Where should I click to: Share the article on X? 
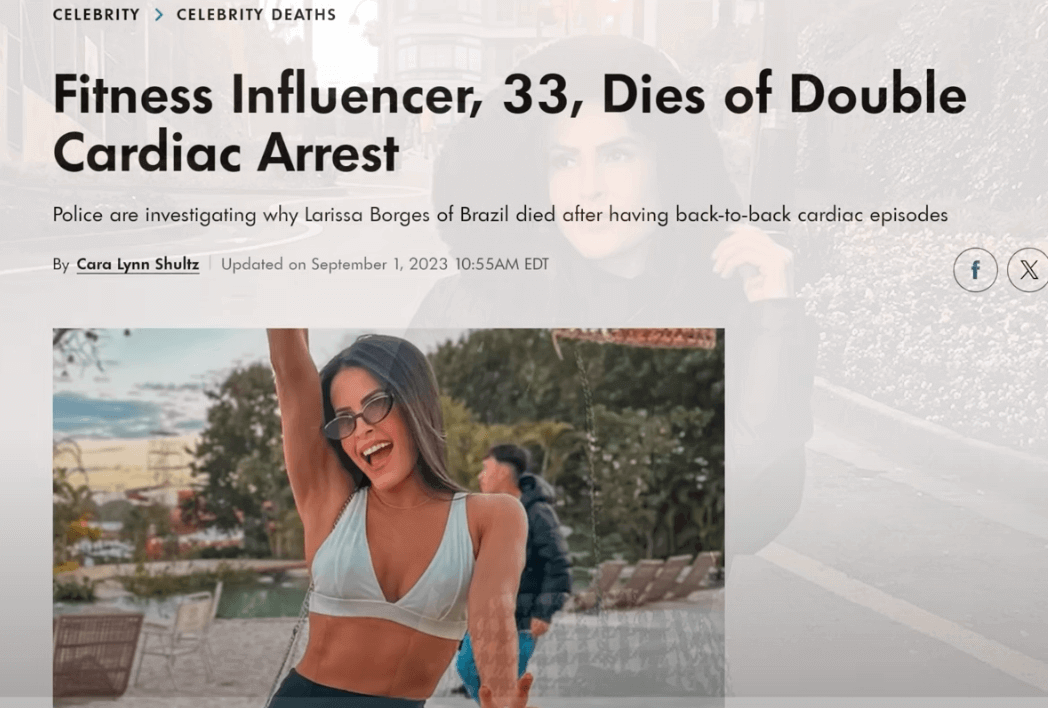point(1028,269)
